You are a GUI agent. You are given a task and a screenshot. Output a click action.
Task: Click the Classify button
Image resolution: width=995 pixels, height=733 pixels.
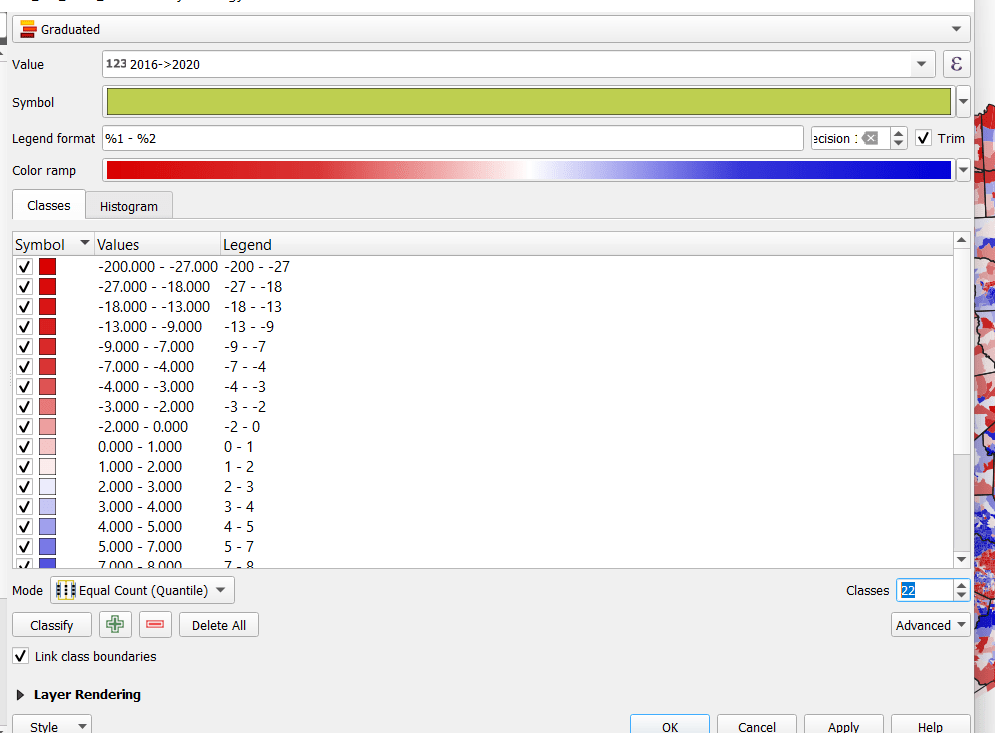(x=51, y=624)
